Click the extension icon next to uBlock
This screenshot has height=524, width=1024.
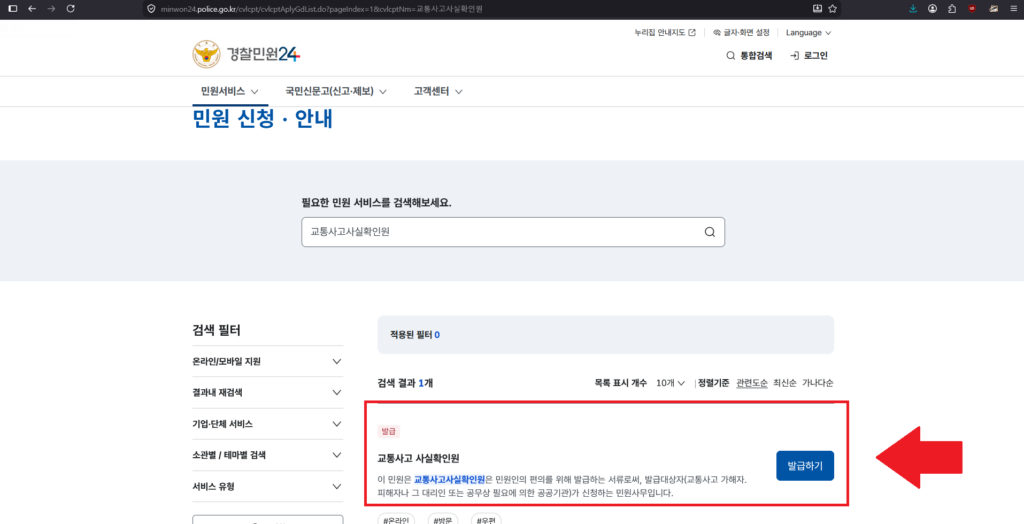coord(994,9)
